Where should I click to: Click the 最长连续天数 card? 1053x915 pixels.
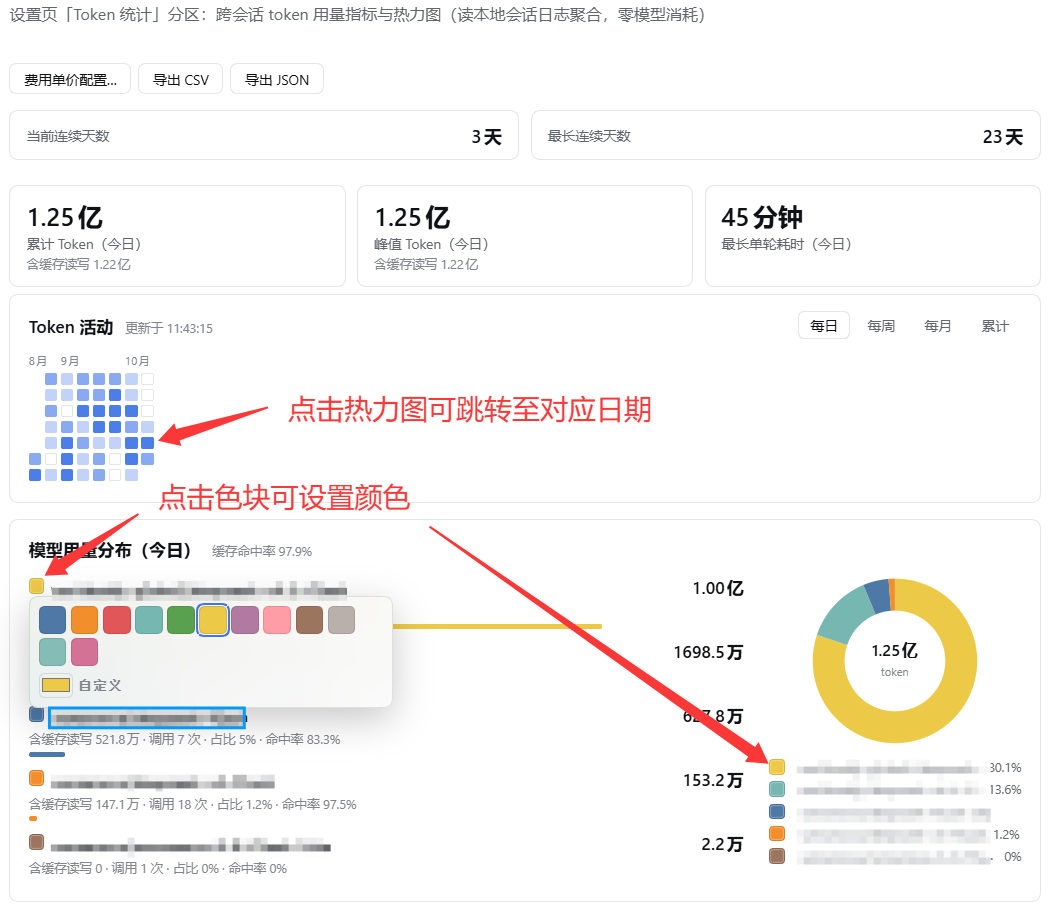[786, 136]
